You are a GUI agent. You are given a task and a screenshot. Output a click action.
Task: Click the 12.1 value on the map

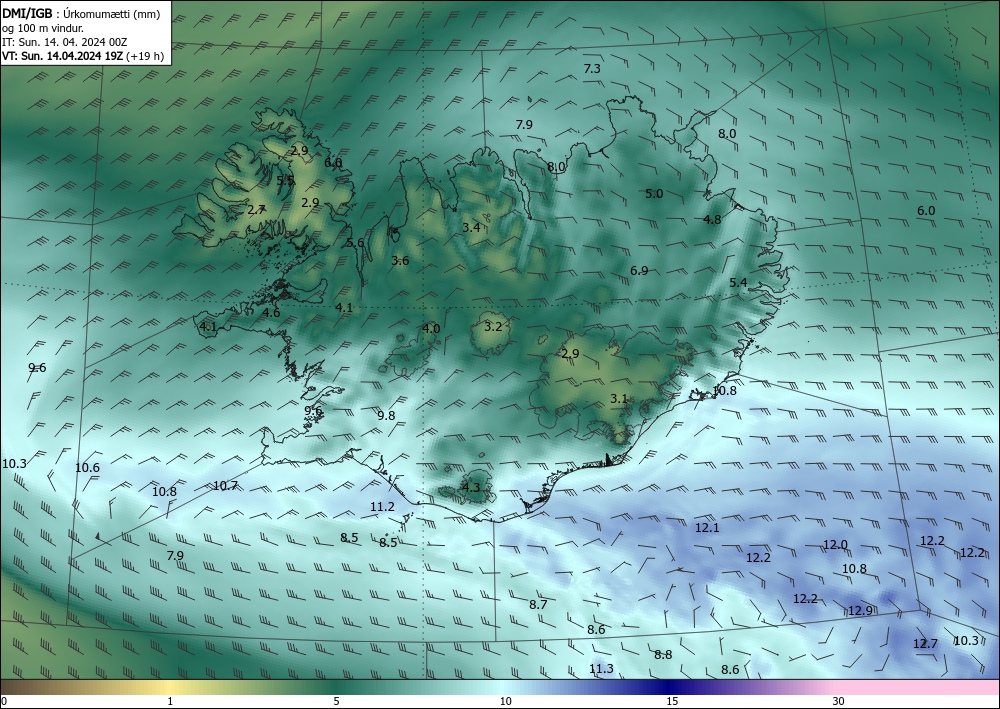click(707, 527)
